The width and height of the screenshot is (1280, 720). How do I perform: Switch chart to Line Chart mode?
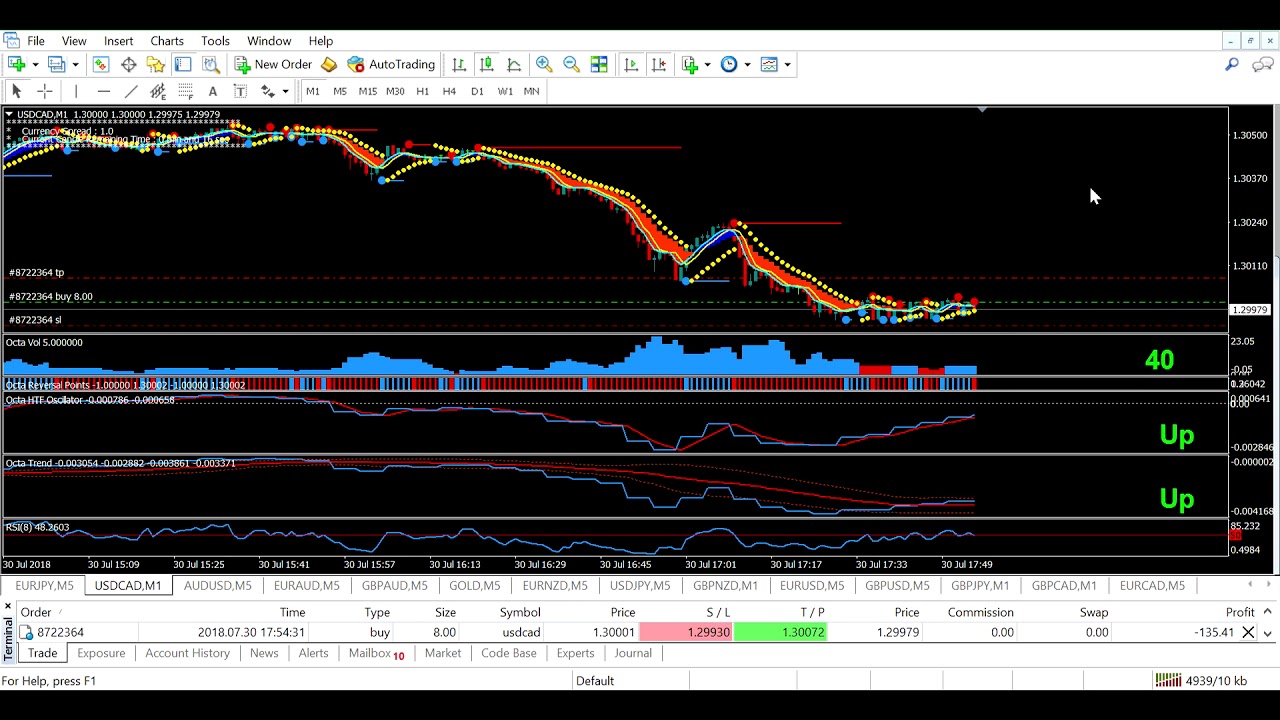[x=514, y=64]
